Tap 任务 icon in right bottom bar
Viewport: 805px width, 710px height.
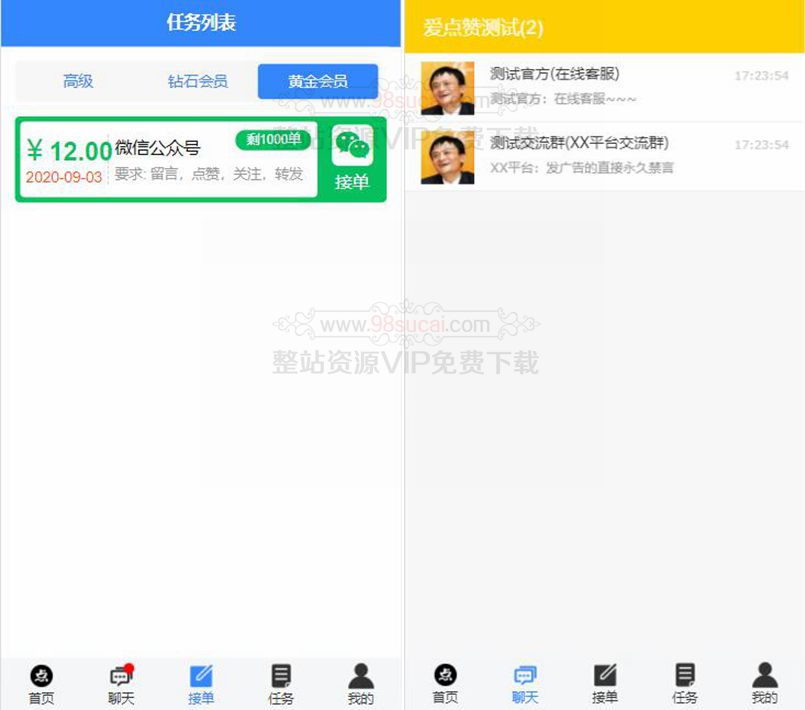click(x=685, y=675)
